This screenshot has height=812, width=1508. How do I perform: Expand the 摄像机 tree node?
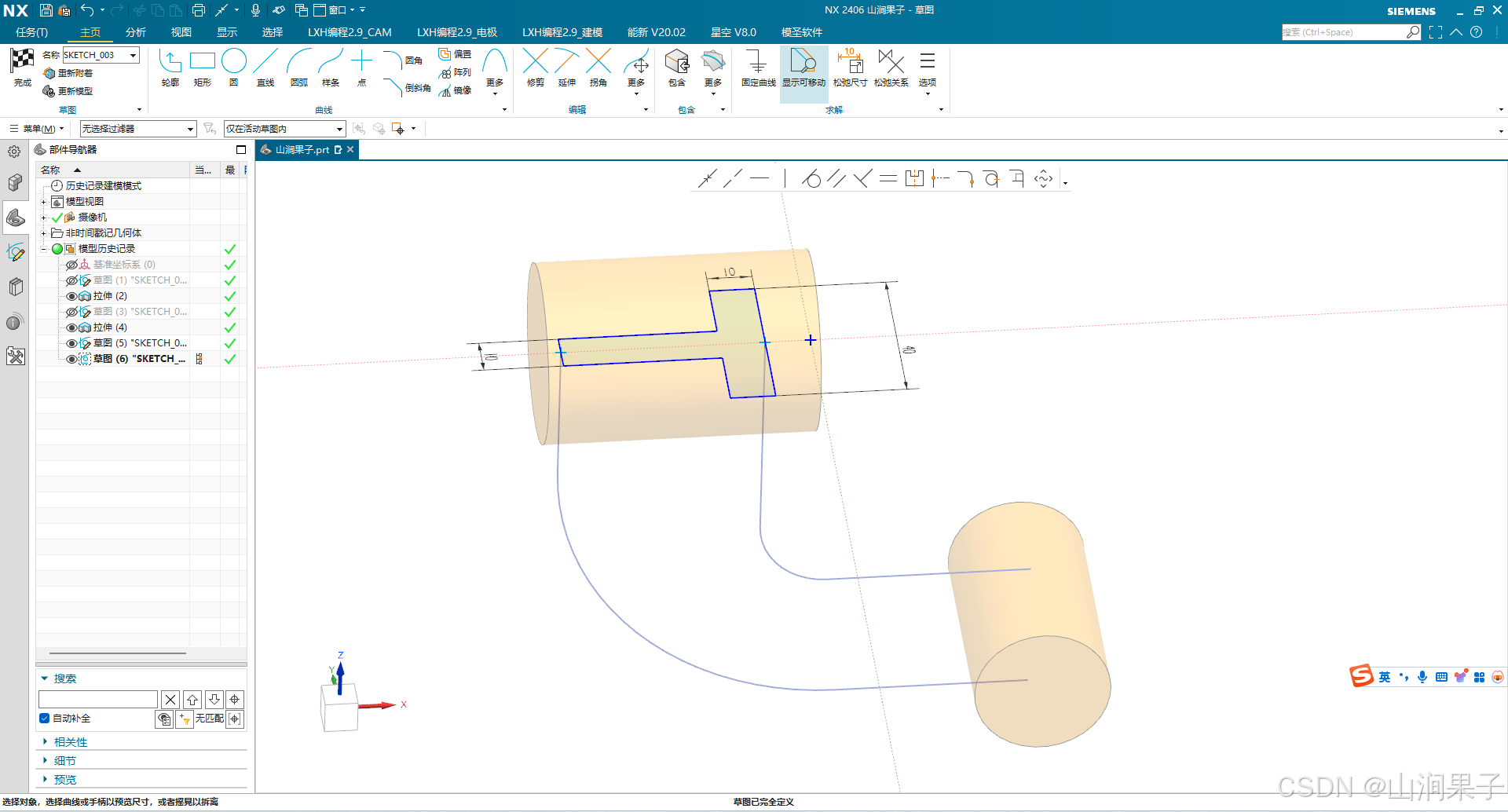[44, 218]
